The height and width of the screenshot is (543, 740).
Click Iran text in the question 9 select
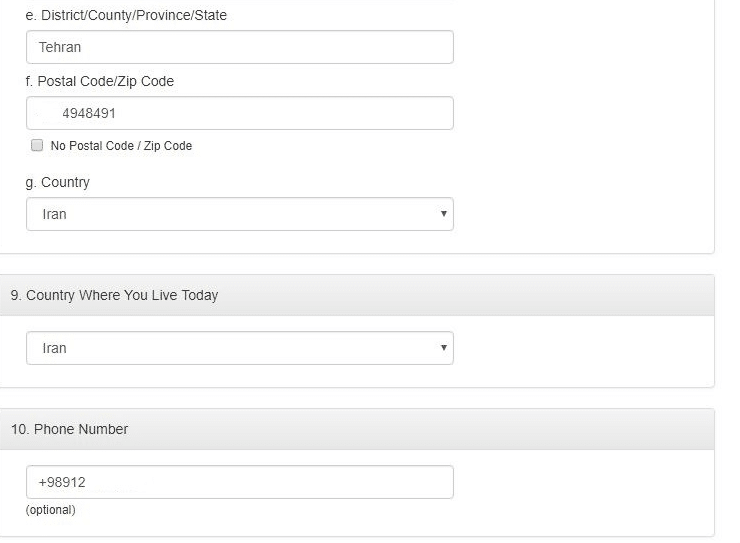pos(54,348)
